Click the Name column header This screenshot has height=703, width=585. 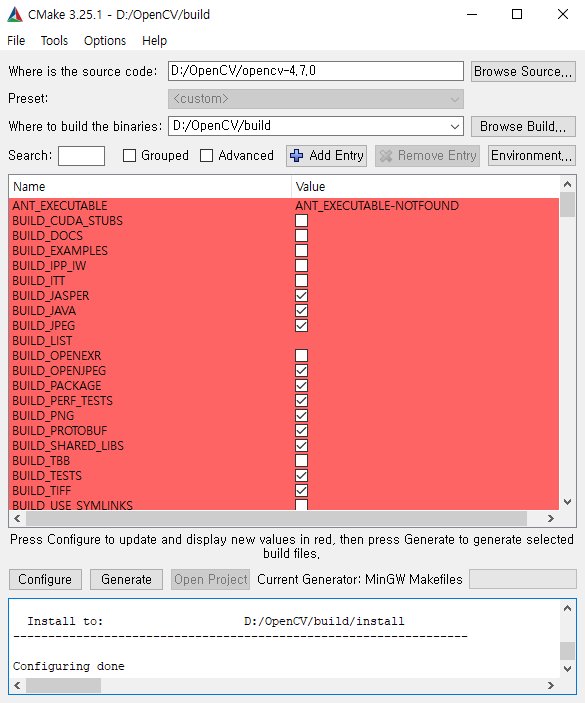(x=150, y=187)
